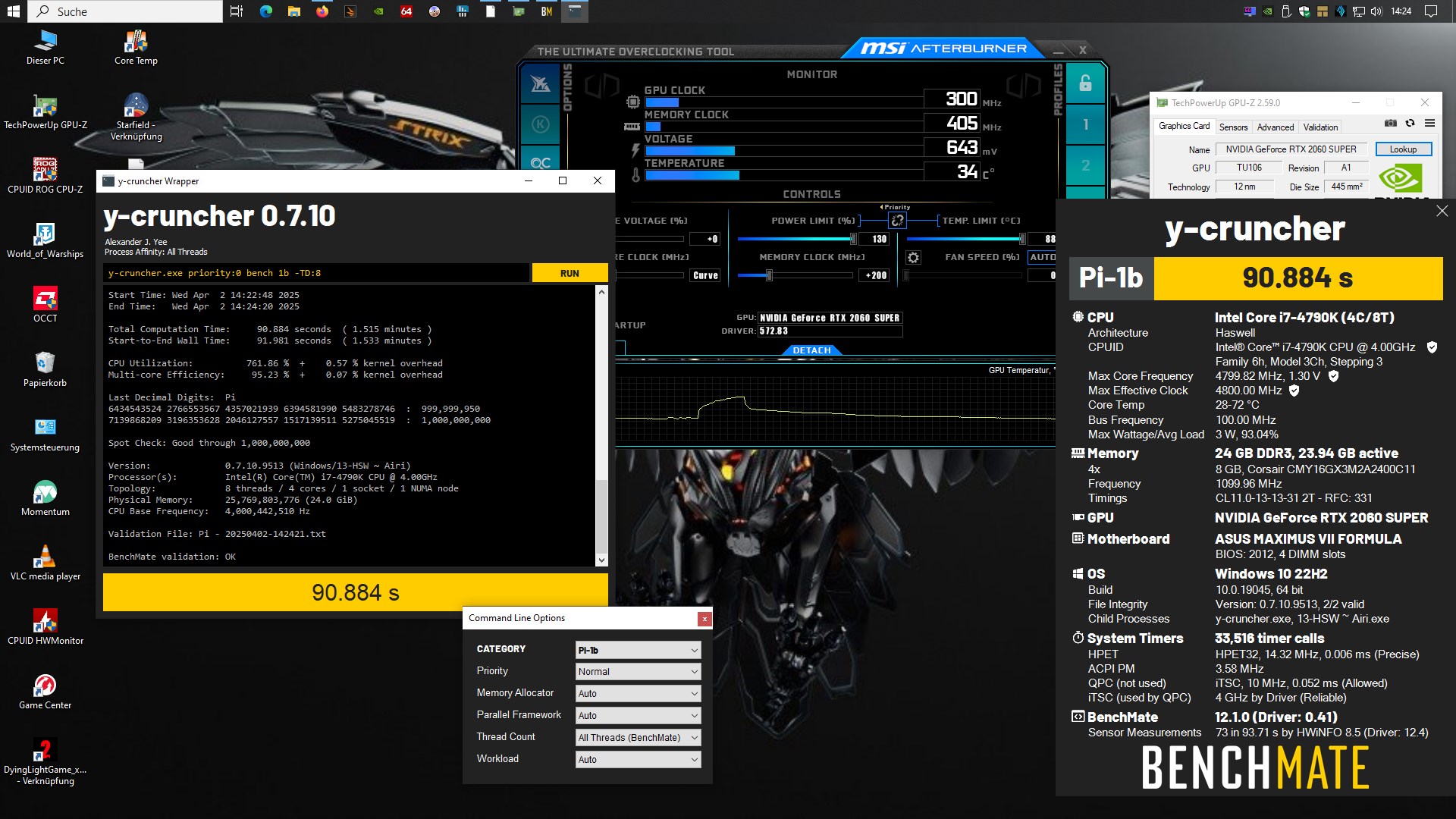Open Microsoft Edge from the taskbar
Screen dimensions: 1456x819
click(x=265, y=11)
